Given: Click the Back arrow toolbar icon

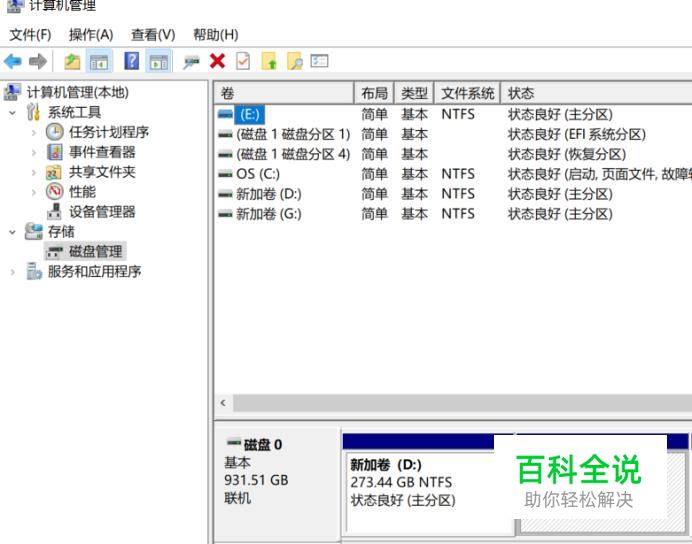Looking at the screenshot, I should click(13, 61).
